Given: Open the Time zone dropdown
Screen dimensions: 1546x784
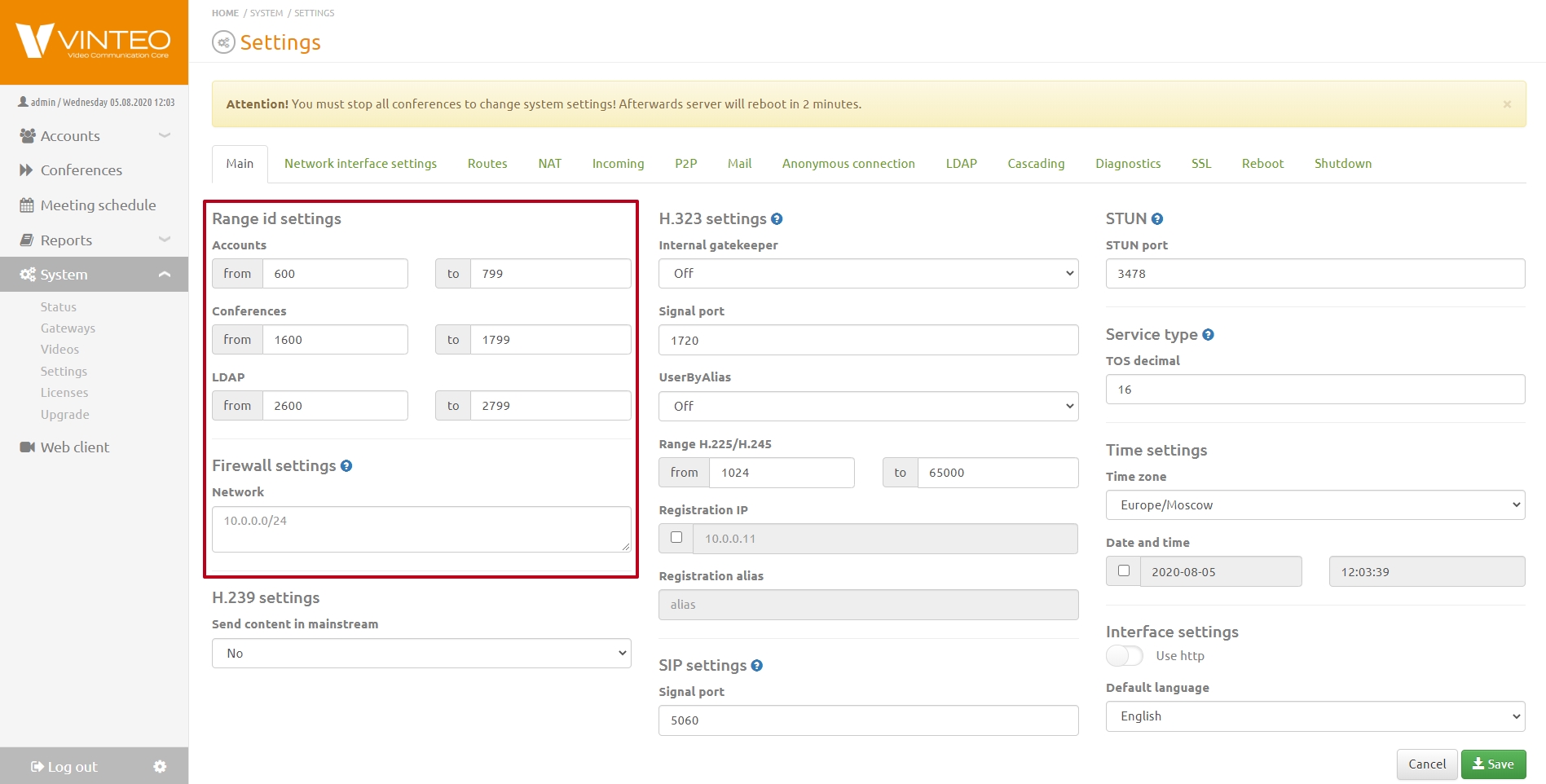Looking at the screenshot, I should pyautogui.click(x=1315, y=505).
